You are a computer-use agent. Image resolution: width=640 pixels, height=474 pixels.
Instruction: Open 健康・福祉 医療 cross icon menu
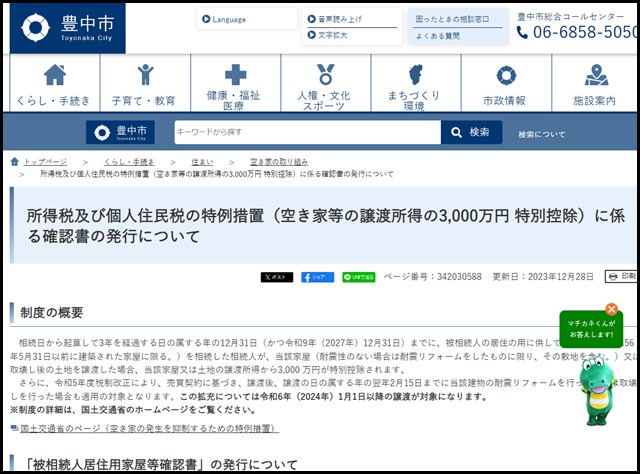click(236, 83)
